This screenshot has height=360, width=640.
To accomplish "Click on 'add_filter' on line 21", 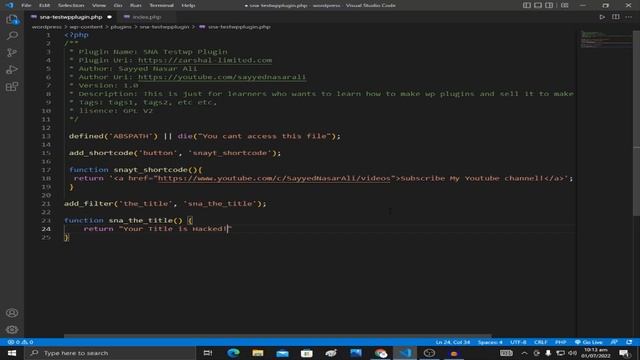I will pos(89,203).
